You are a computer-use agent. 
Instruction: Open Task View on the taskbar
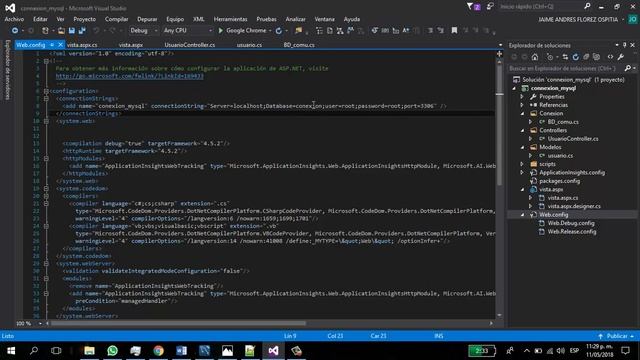click(56, 351)
